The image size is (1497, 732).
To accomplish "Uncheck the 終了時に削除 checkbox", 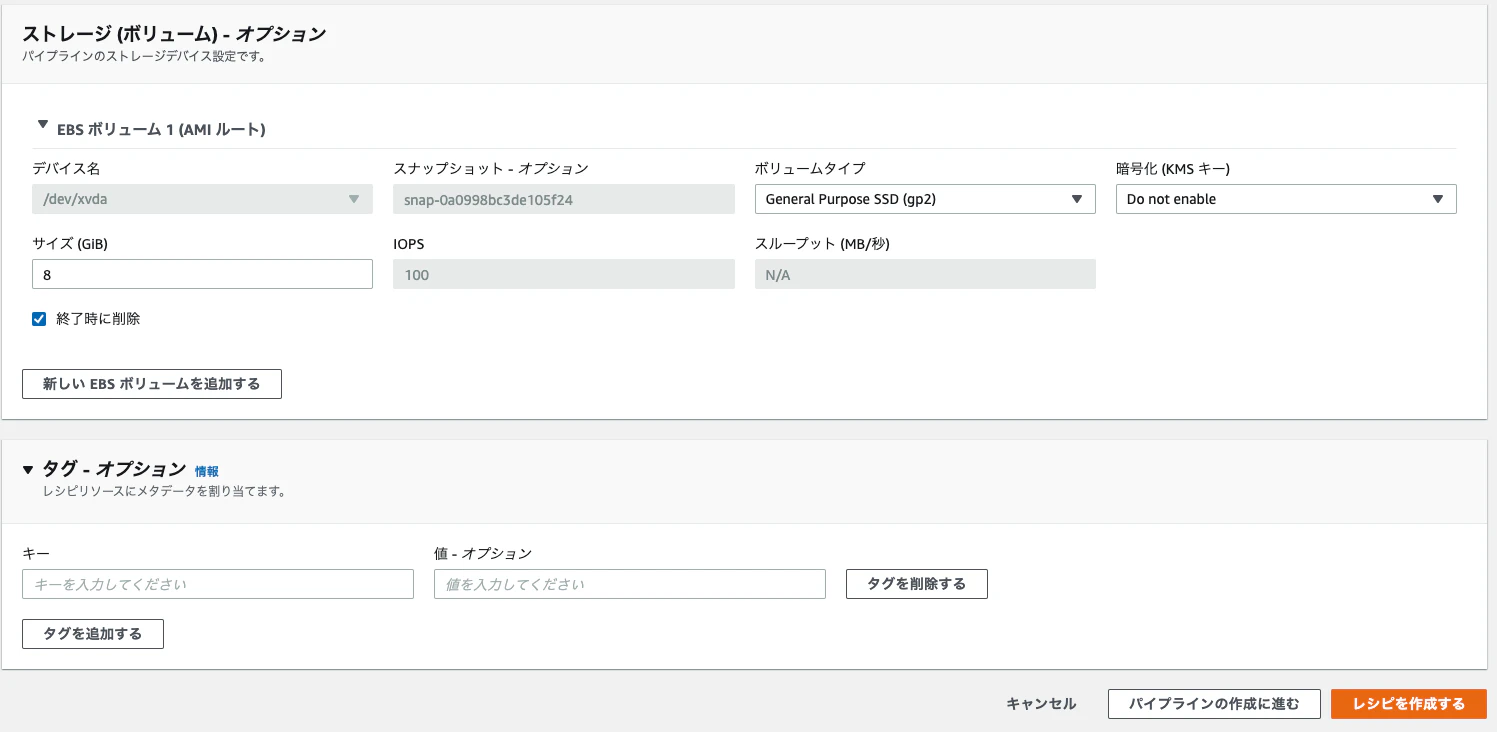I will tap(40, 319).
